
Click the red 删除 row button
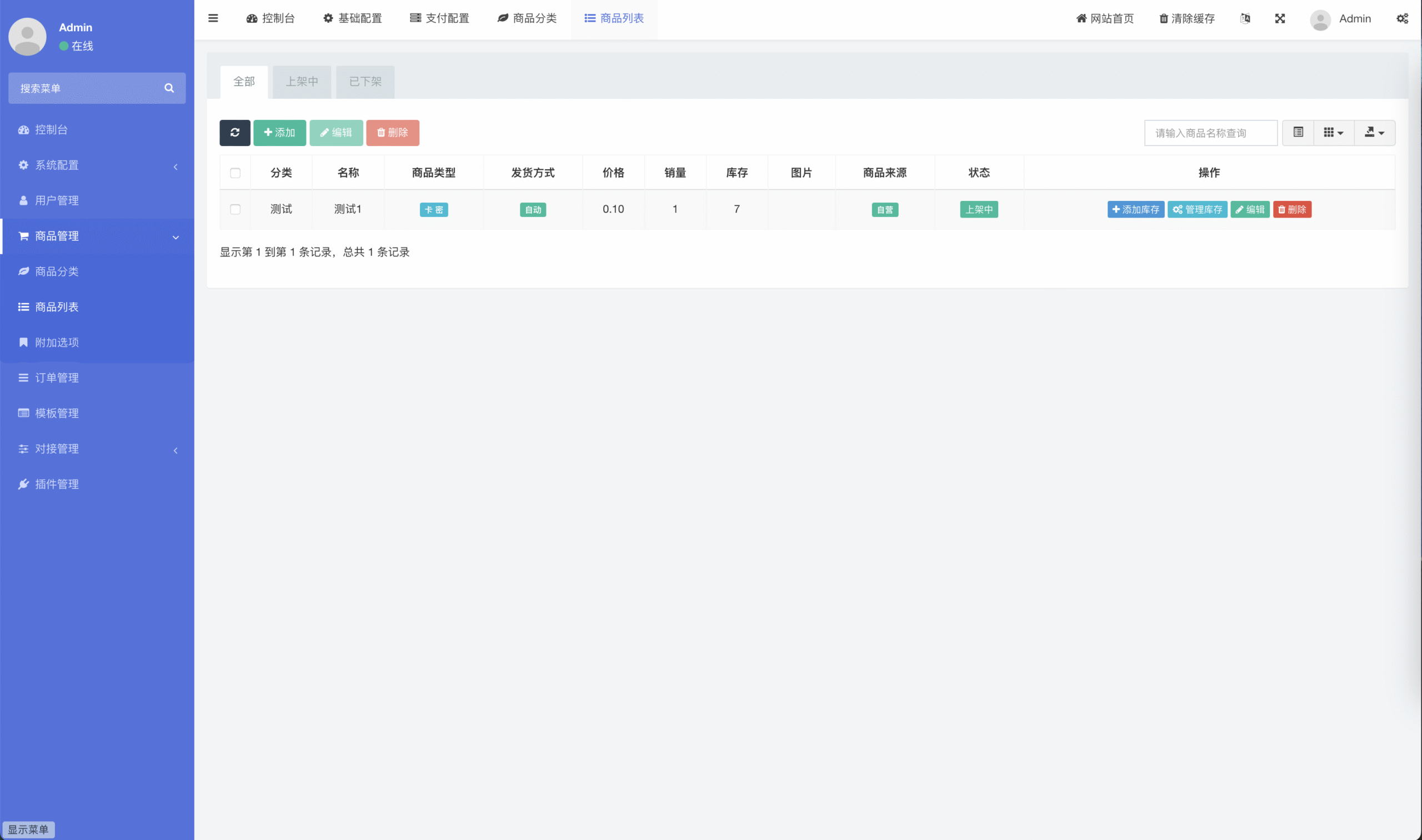tap(1292, 209)
